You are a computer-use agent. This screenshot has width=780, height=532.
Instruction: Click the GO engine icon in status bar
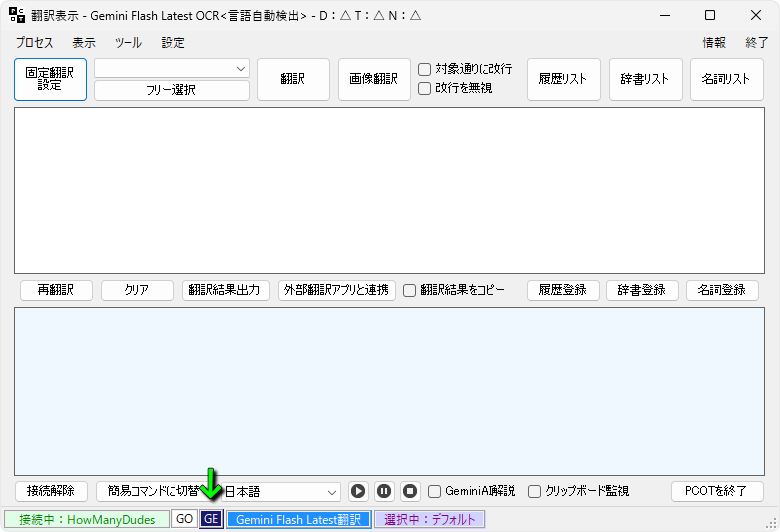[x=184, y=519]
